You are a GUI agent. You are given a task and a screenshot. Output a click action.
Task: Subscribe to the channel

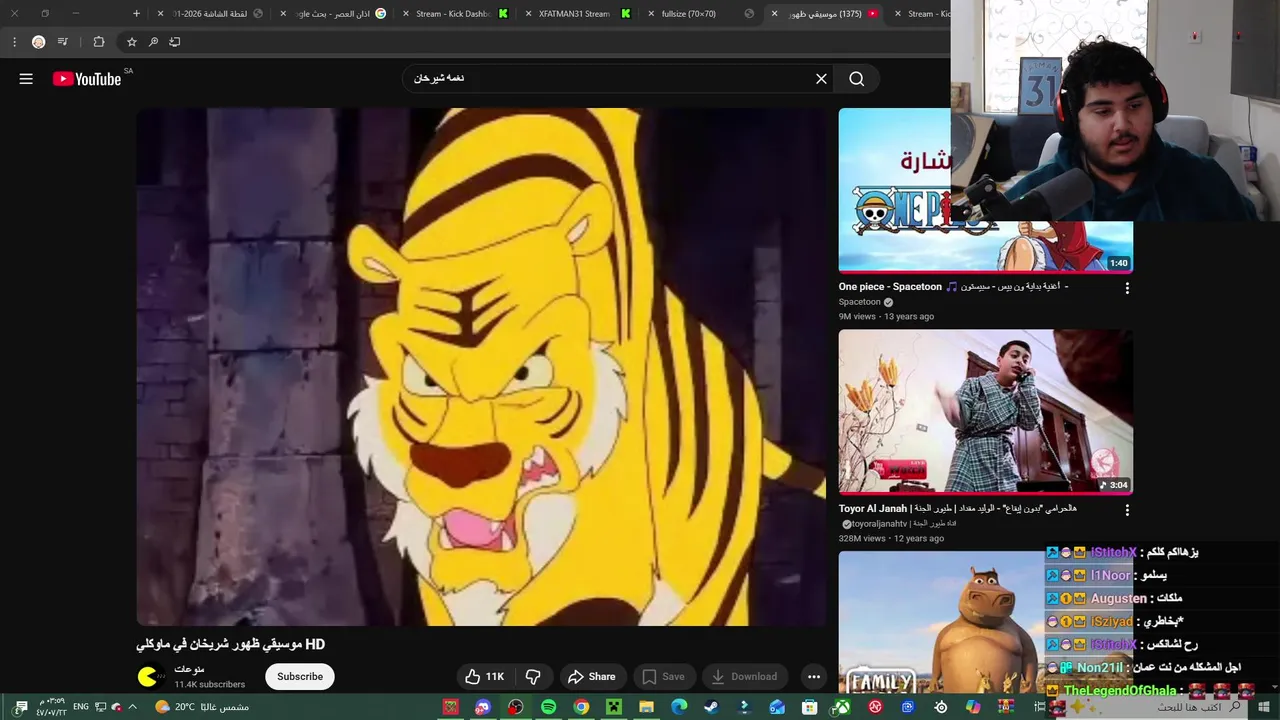[x=300, y=677]
